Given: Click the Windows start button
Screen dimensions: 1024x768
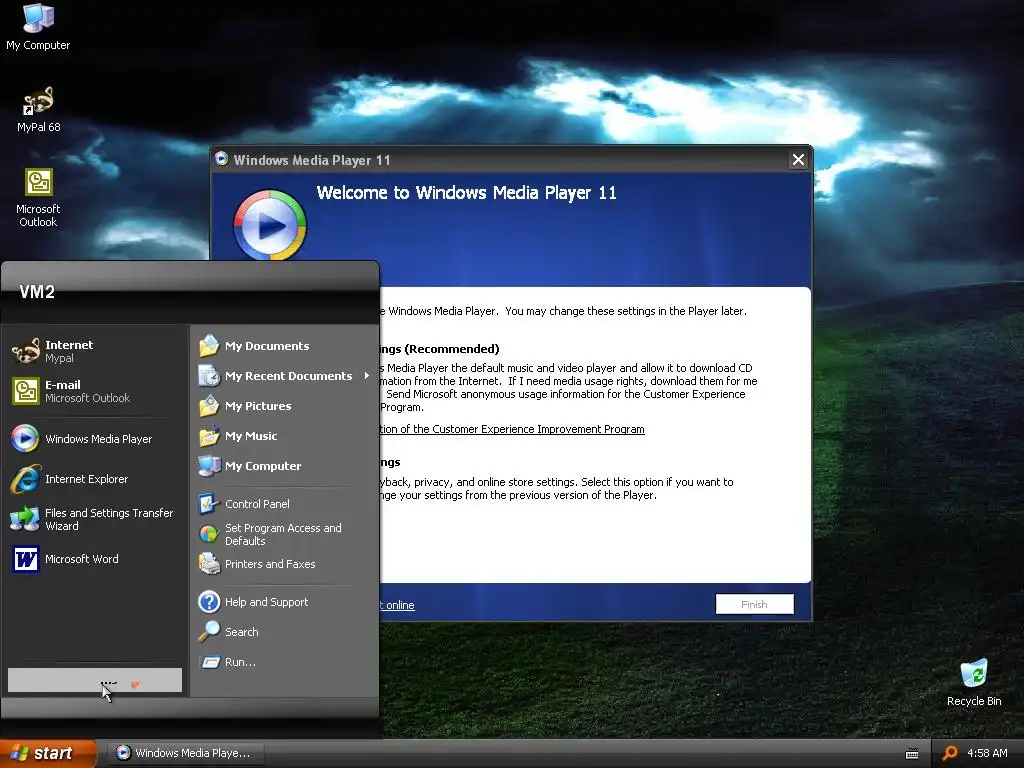Looking at the screenshot, I should [x=49, y=753].
